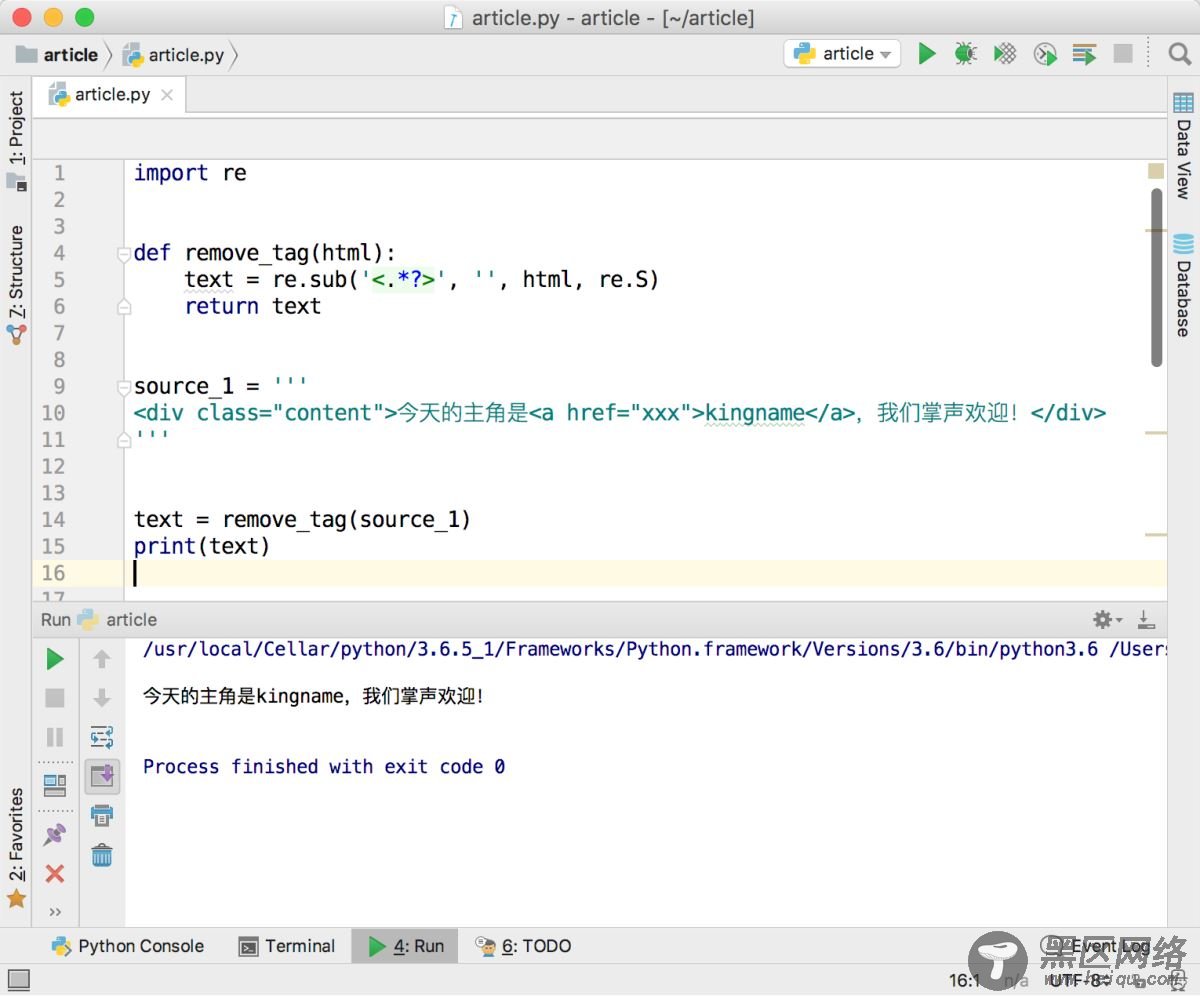Clear console output with the trash icon
This screenshot has height=996, width=1200.
point(102,855)
